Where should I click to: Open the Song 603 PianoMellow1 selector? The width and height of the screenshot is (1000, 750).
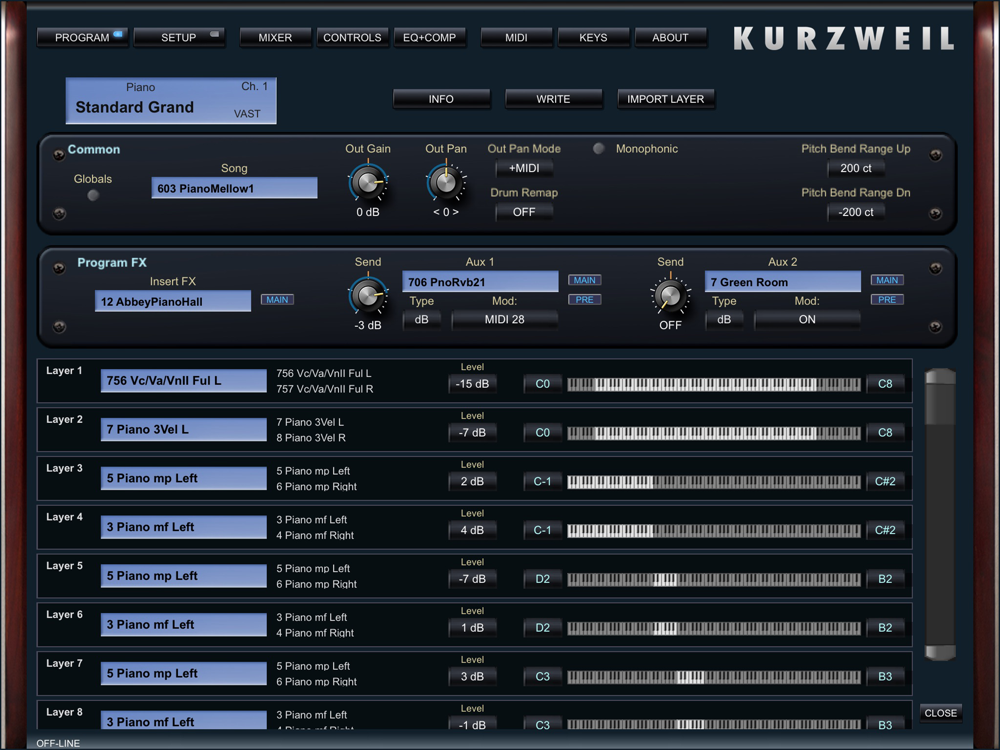click(x=234, y=188)
